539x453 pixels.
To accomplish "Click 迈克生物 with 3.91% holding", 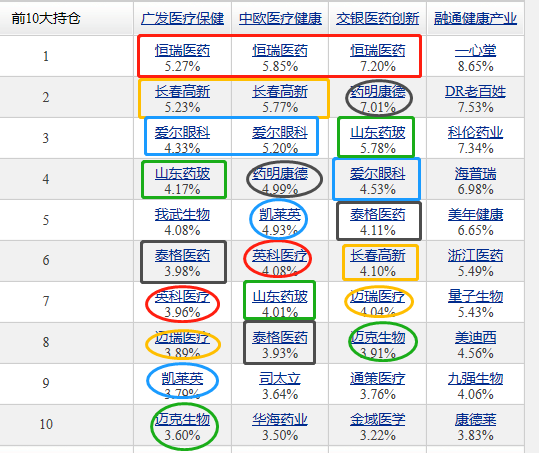I will pos(378,338).
